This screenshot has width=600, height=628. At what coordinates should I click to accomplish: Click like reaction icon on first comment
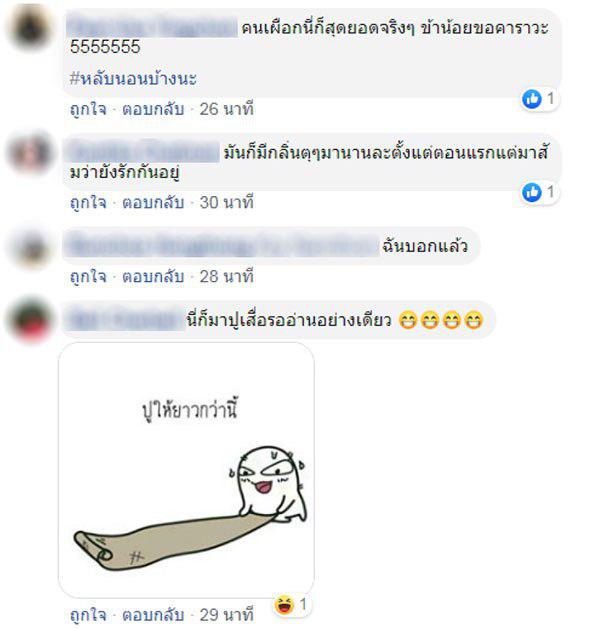pos(532,99)
